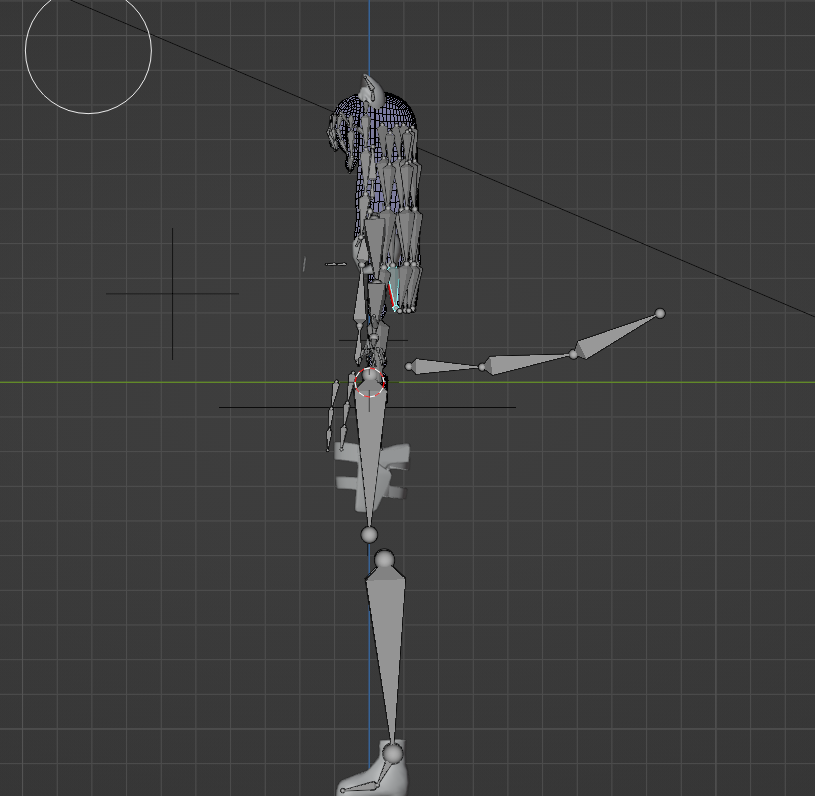This screenshot has height=796, width=815.
Task: Select the red highlighted bone edge
Action: (x=391, y=296)
